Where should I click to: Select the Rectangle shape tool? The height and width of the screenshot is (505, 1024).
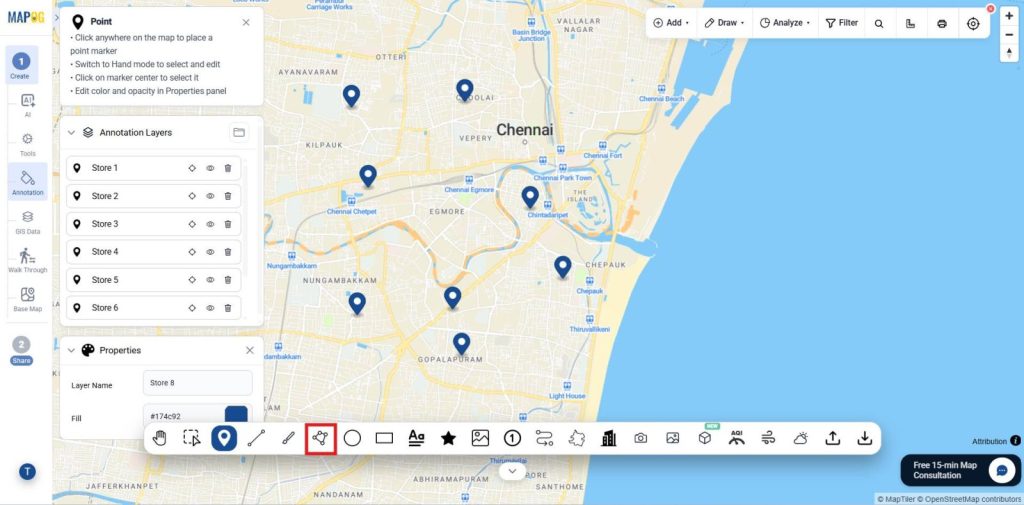(x=384, y=438)
